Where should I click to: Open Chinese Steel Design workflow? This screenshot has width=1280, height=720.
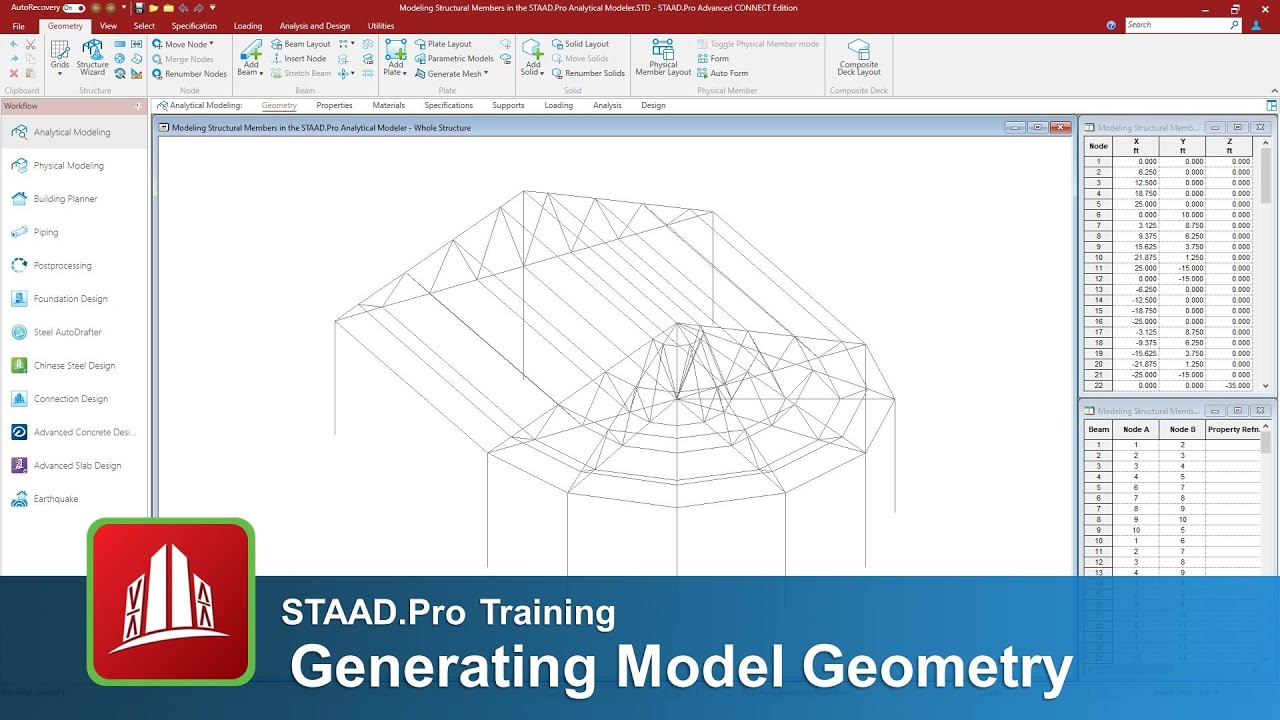tap(75, 365)
